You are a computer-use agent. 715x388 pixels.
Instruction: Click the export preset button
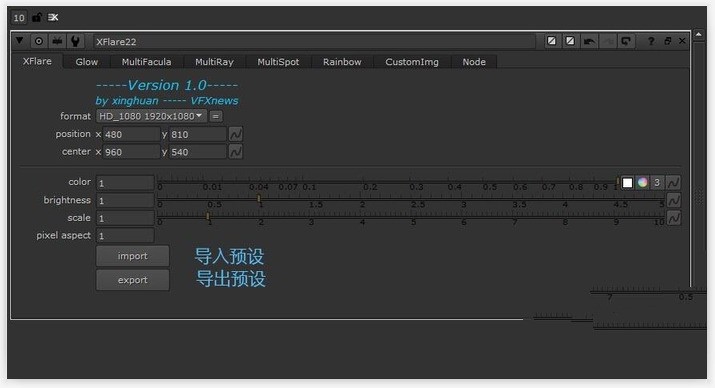click(133, 280)
